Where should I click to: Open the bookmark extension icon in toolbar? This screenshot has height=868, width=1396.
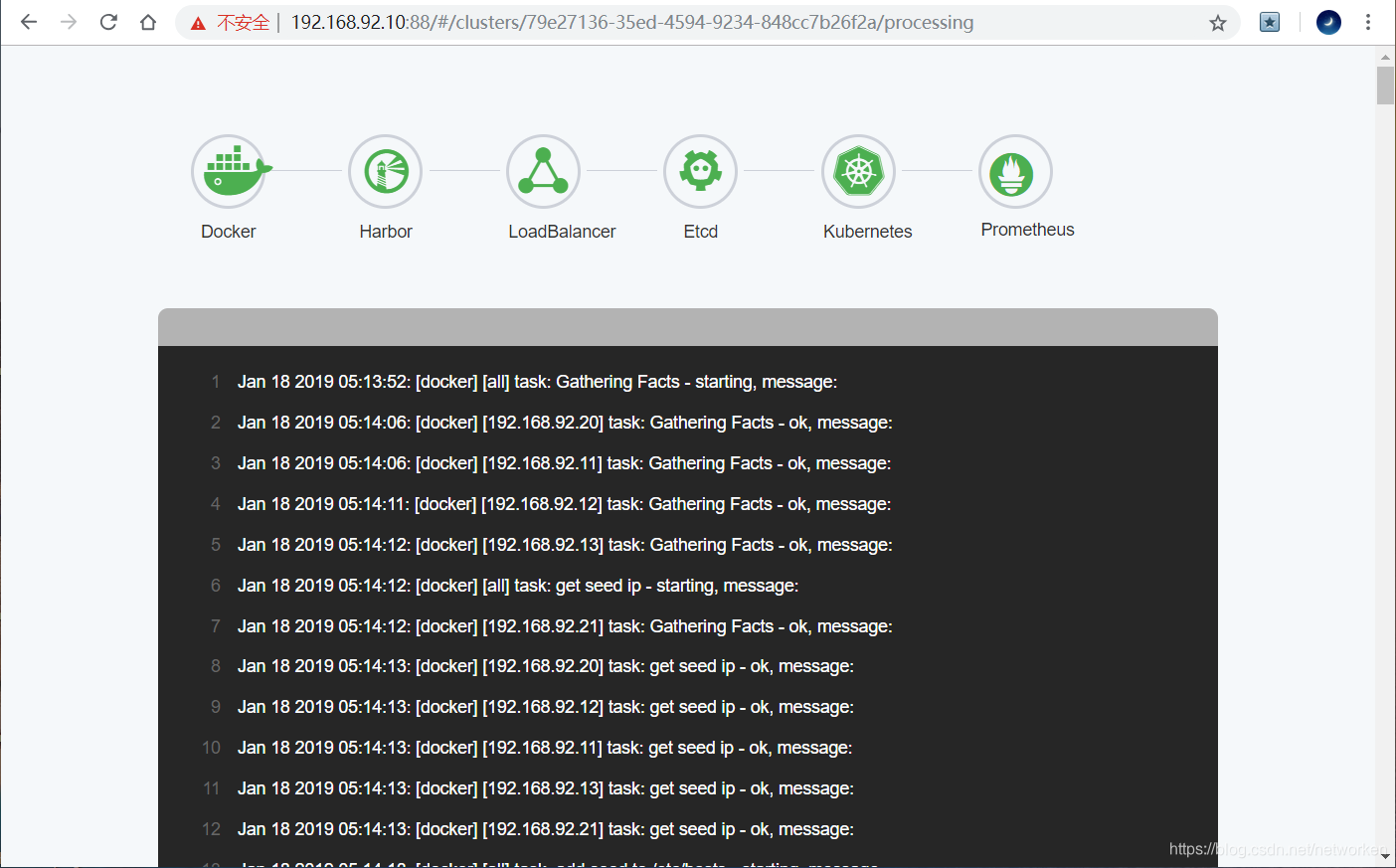[1270, 22]
